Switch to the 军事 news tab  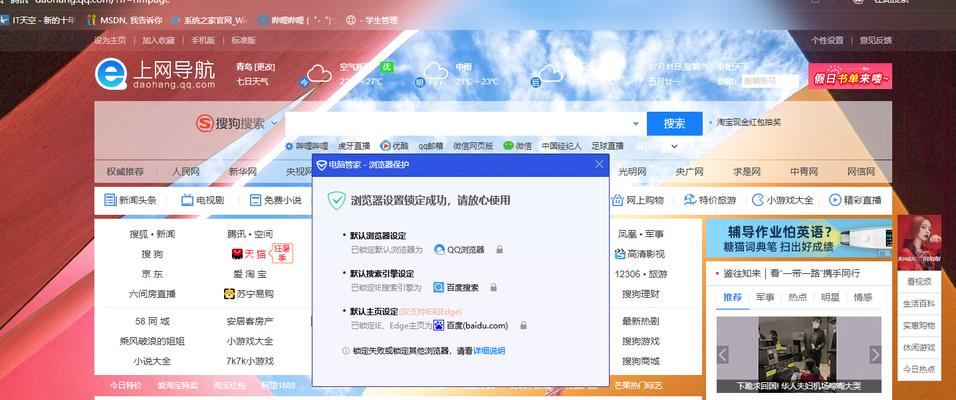click(765, 297)
